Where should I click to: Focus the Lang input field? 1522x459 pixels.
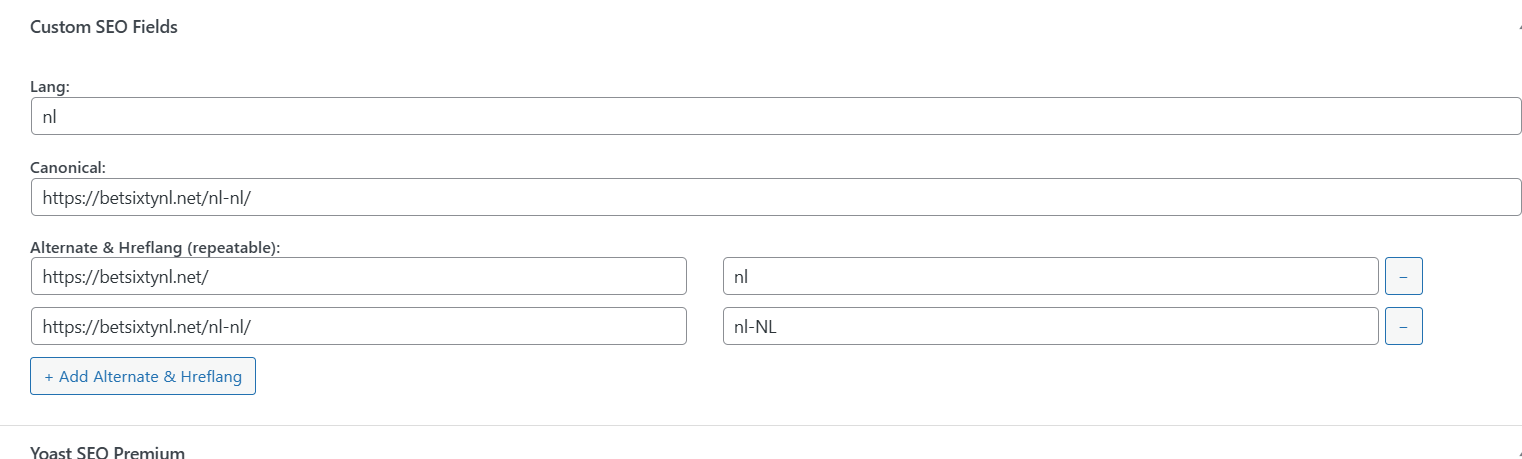pos(776,116)
